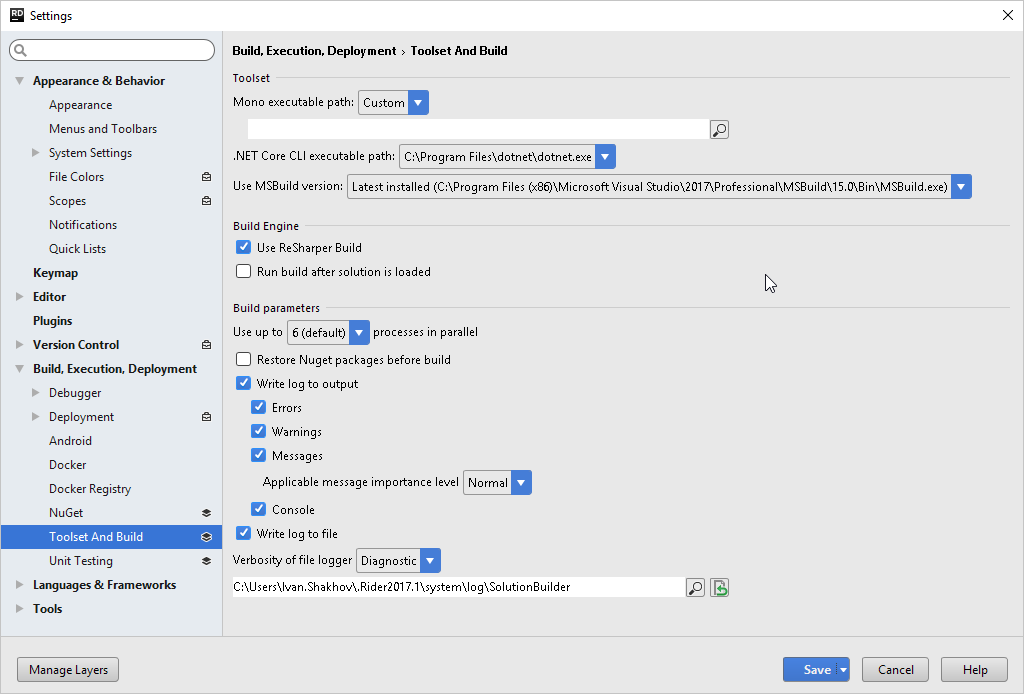Select Keymap in the settings tree

[x=55, y=273]
